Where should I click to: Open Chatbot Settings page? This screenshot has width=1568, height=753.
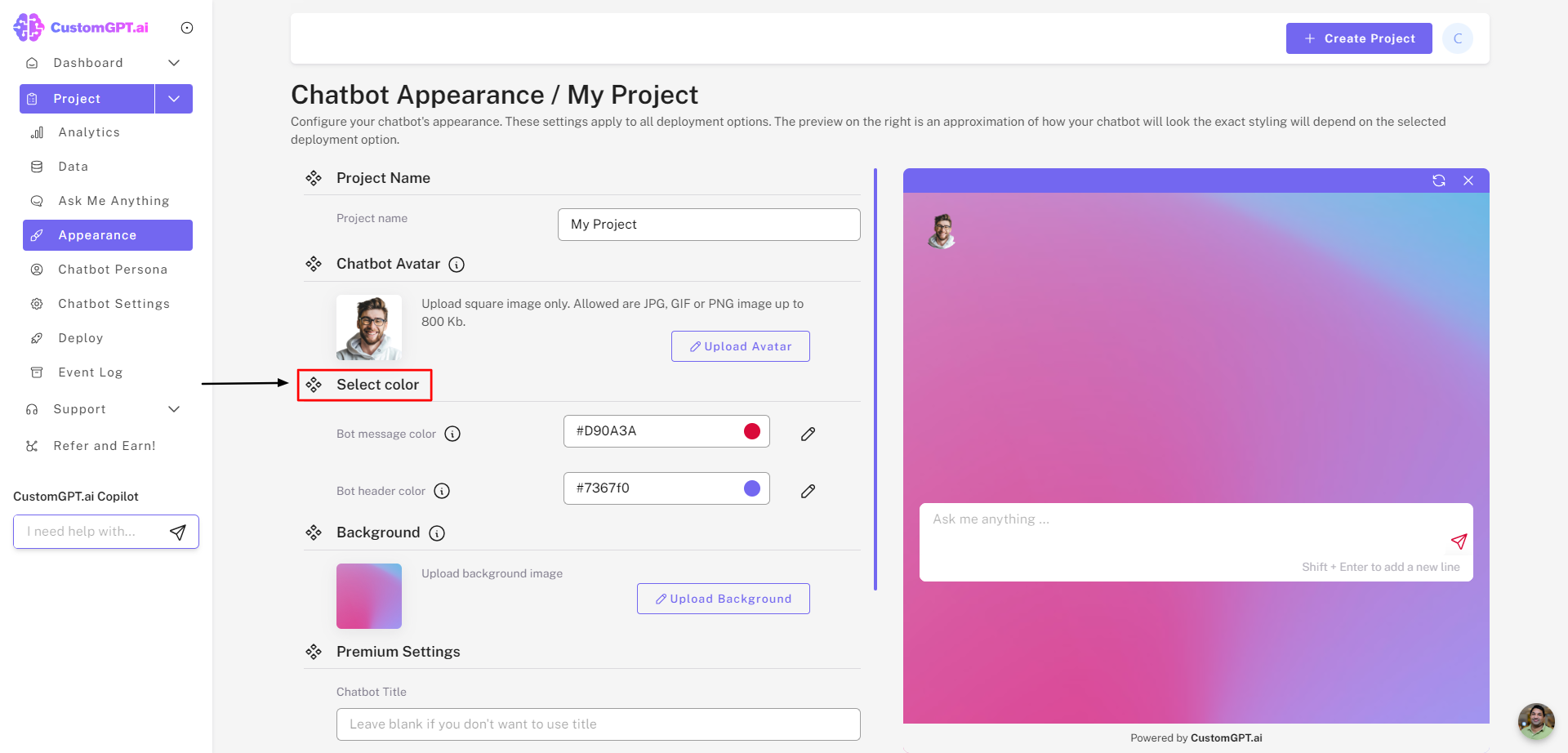coord(114,304)
